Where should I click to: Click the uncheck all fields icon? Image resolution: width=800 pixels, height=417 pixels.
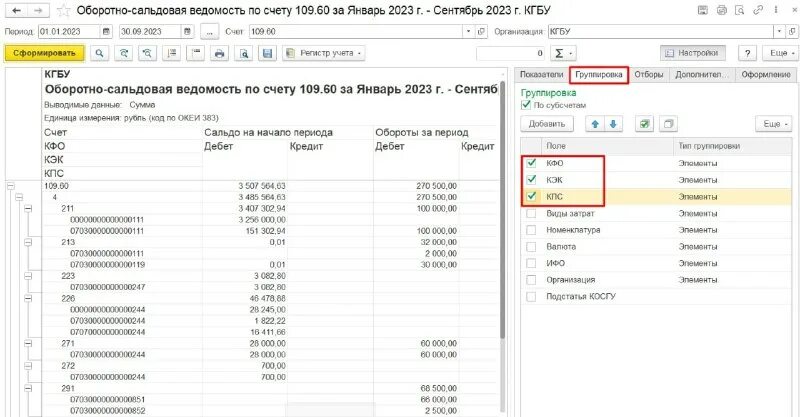pos(668,124)
